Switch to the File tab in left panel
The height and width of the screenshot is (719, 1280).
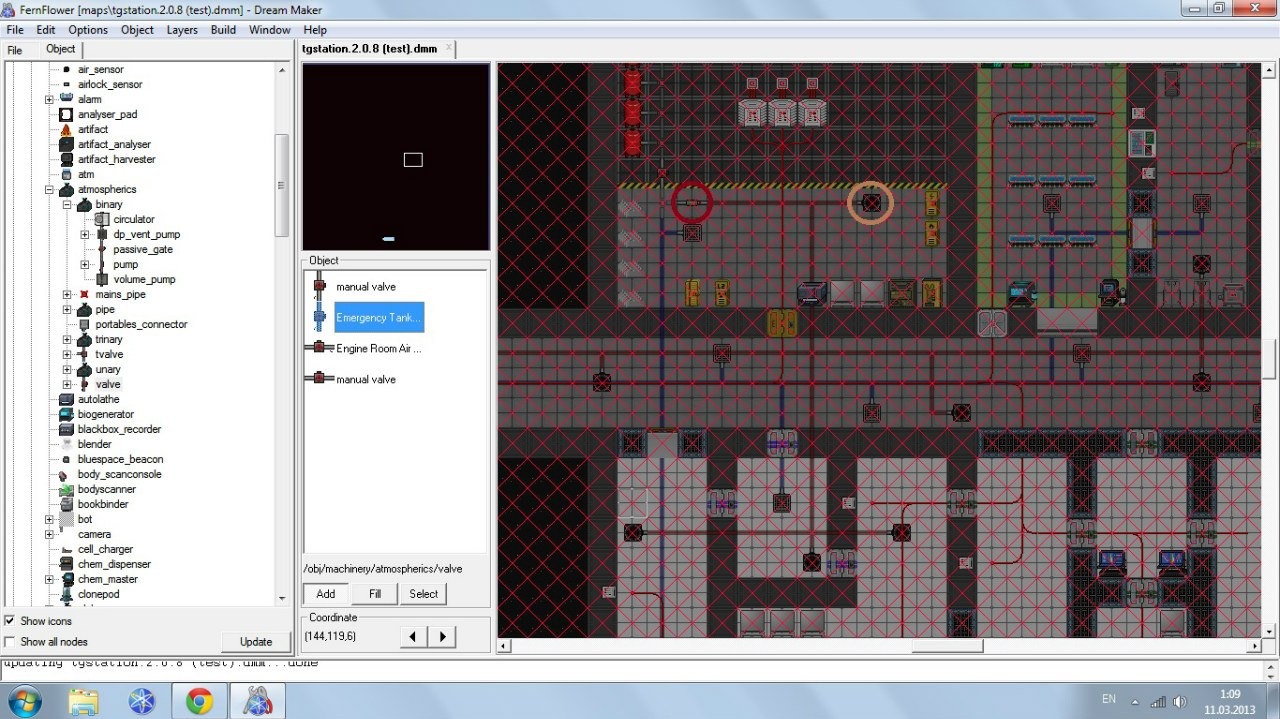tap(15, 49)
